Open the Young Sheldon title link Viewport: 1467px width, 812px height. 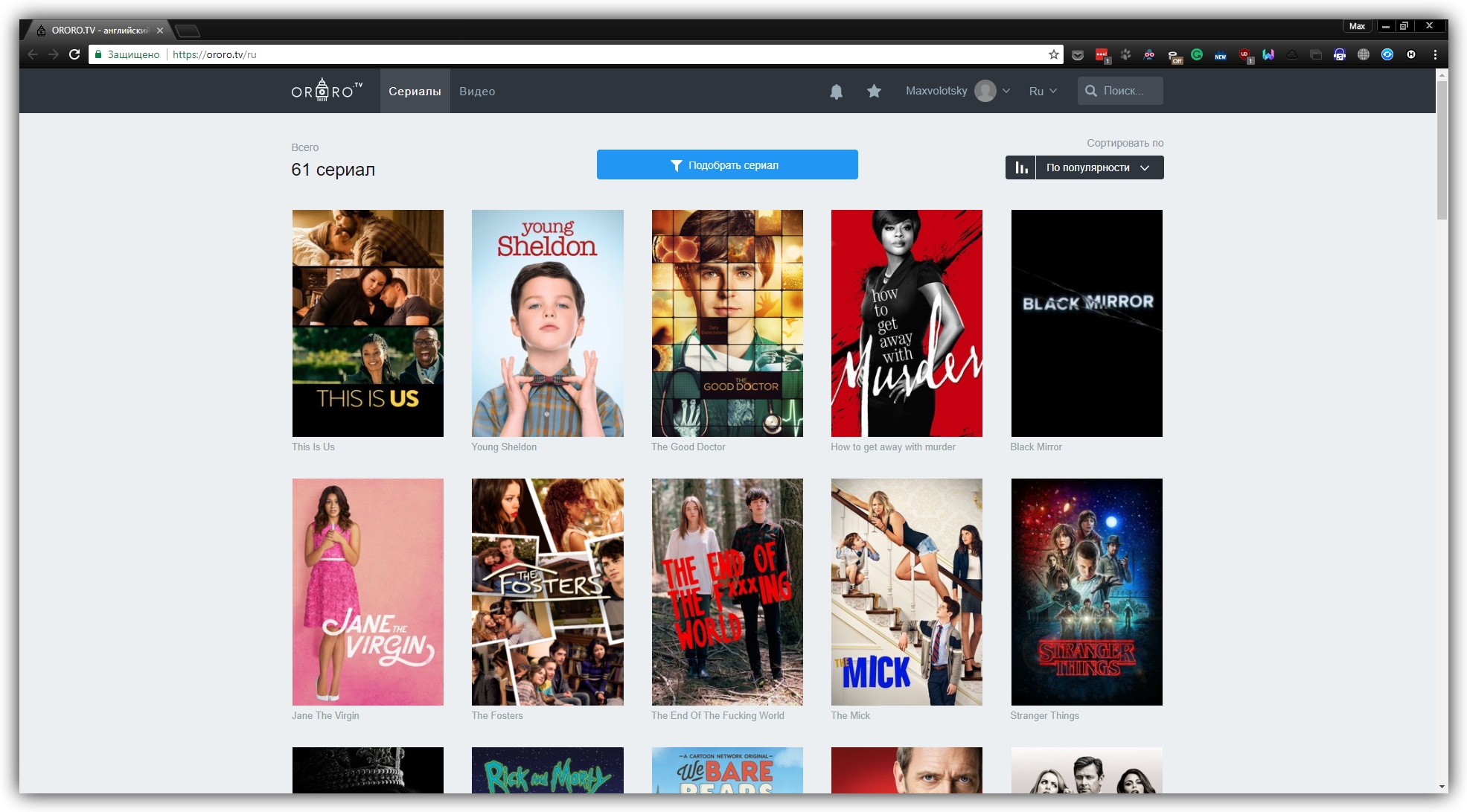pos(504,447)
